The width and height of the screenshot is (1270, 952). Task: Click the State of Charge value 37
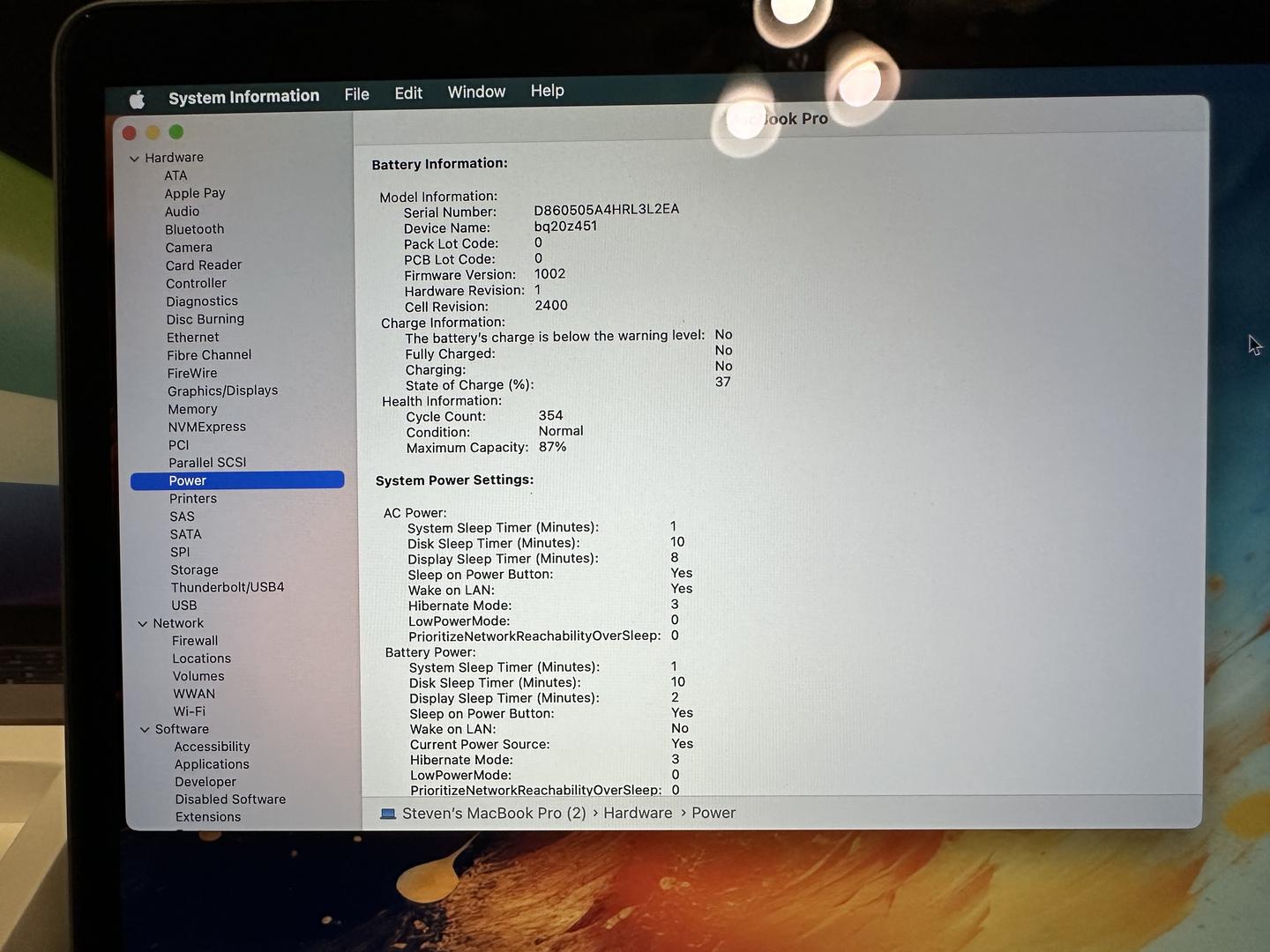point(723,382)
